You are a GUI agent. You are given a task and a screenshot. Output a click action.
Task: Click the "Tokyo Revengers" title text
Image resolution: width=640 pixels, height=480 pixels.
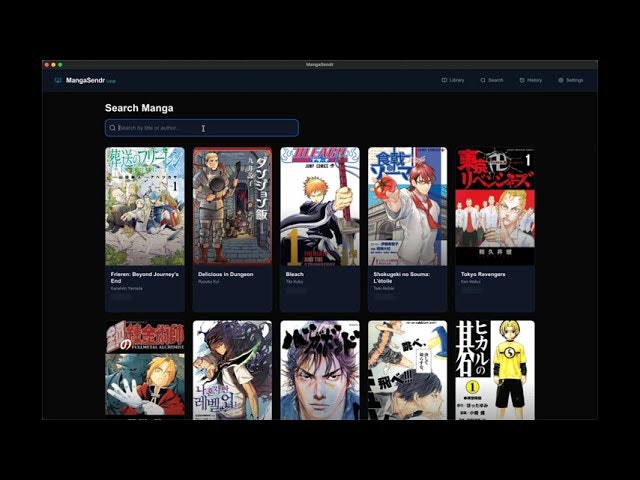pos(483,274)
